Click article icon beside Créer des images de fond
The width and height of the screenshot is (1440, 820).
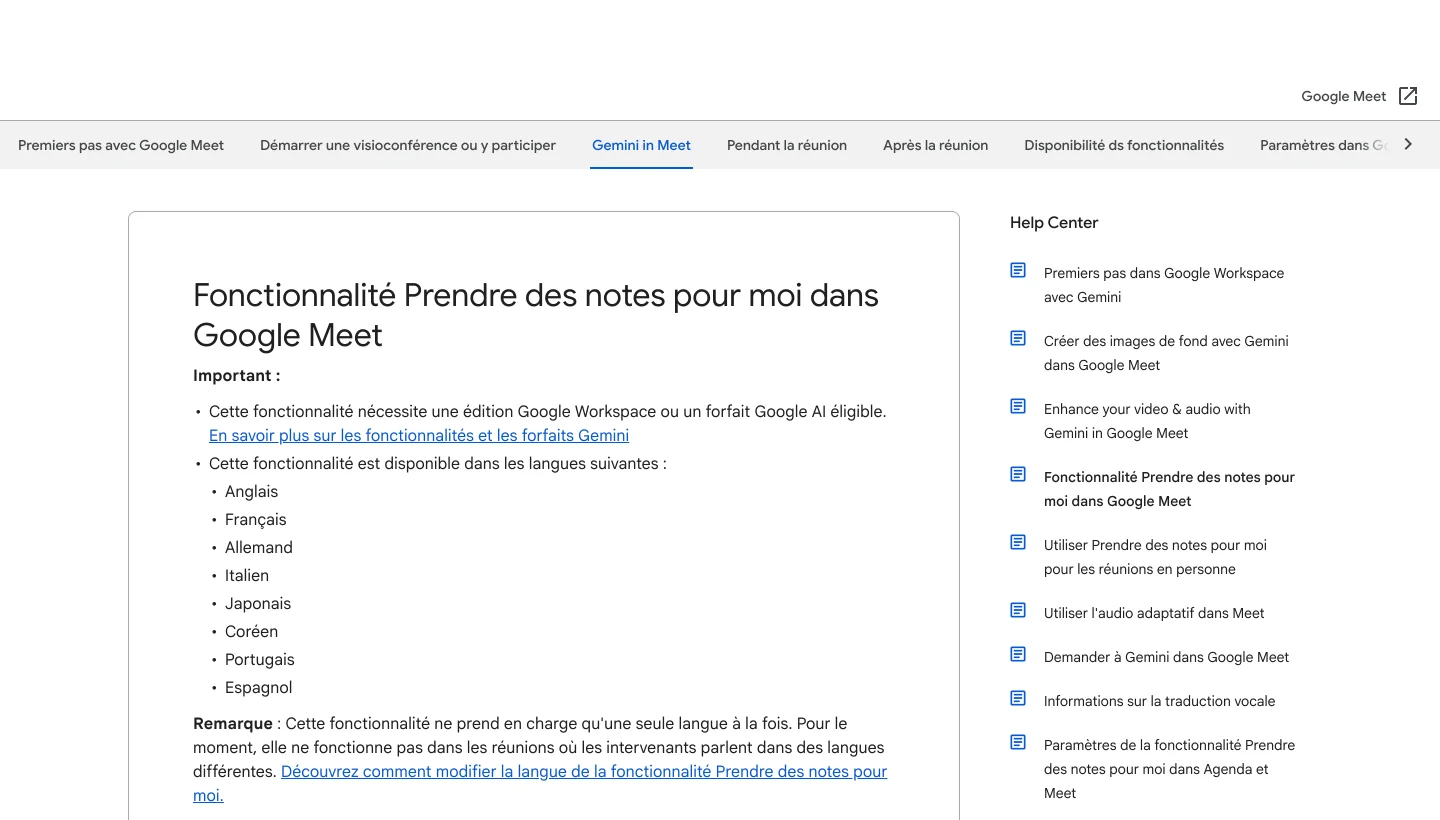coord(1018,339)
